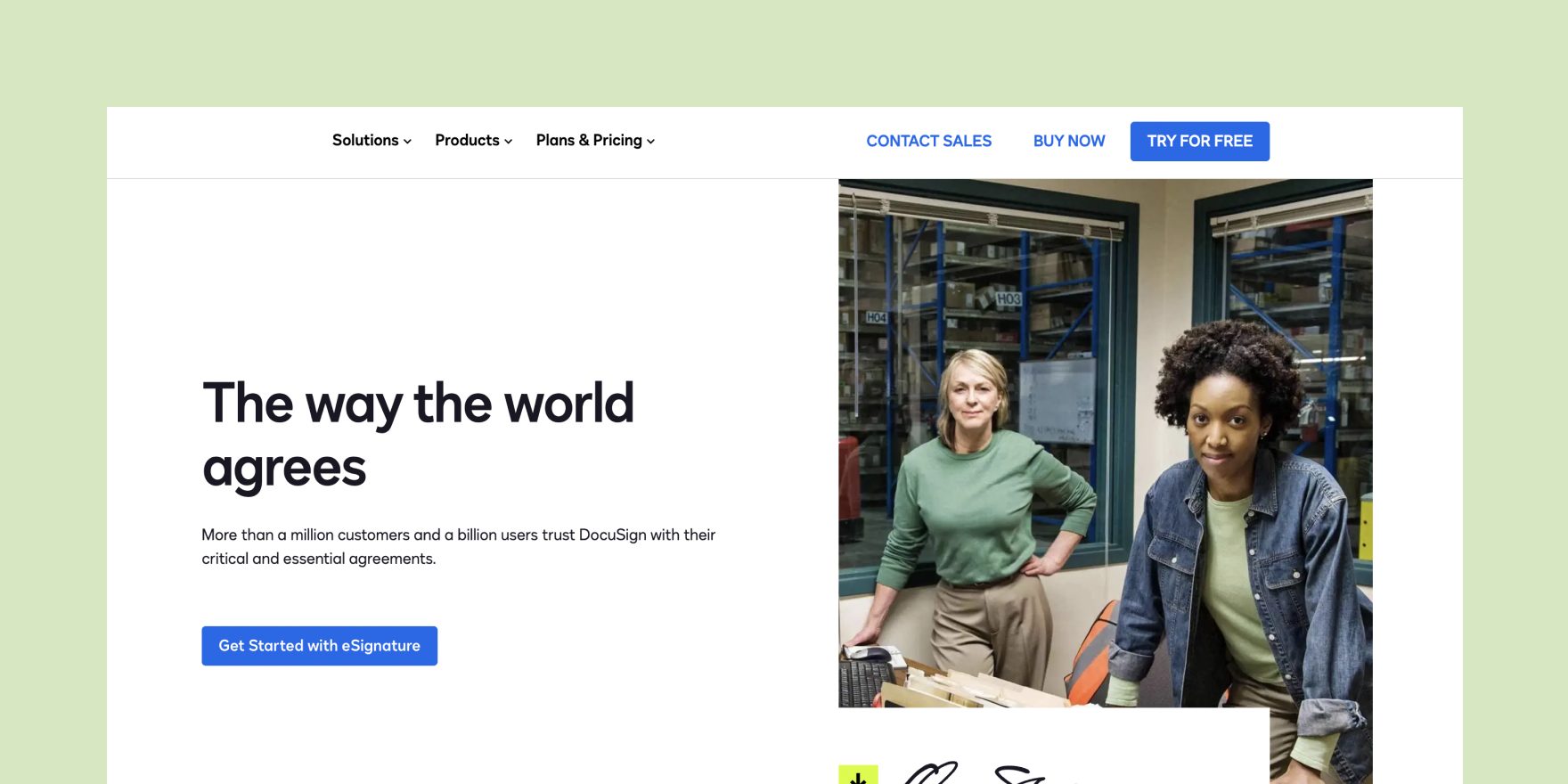Open the Products menu
Viewport: 1568px width, 784px height.
point(467,141)
